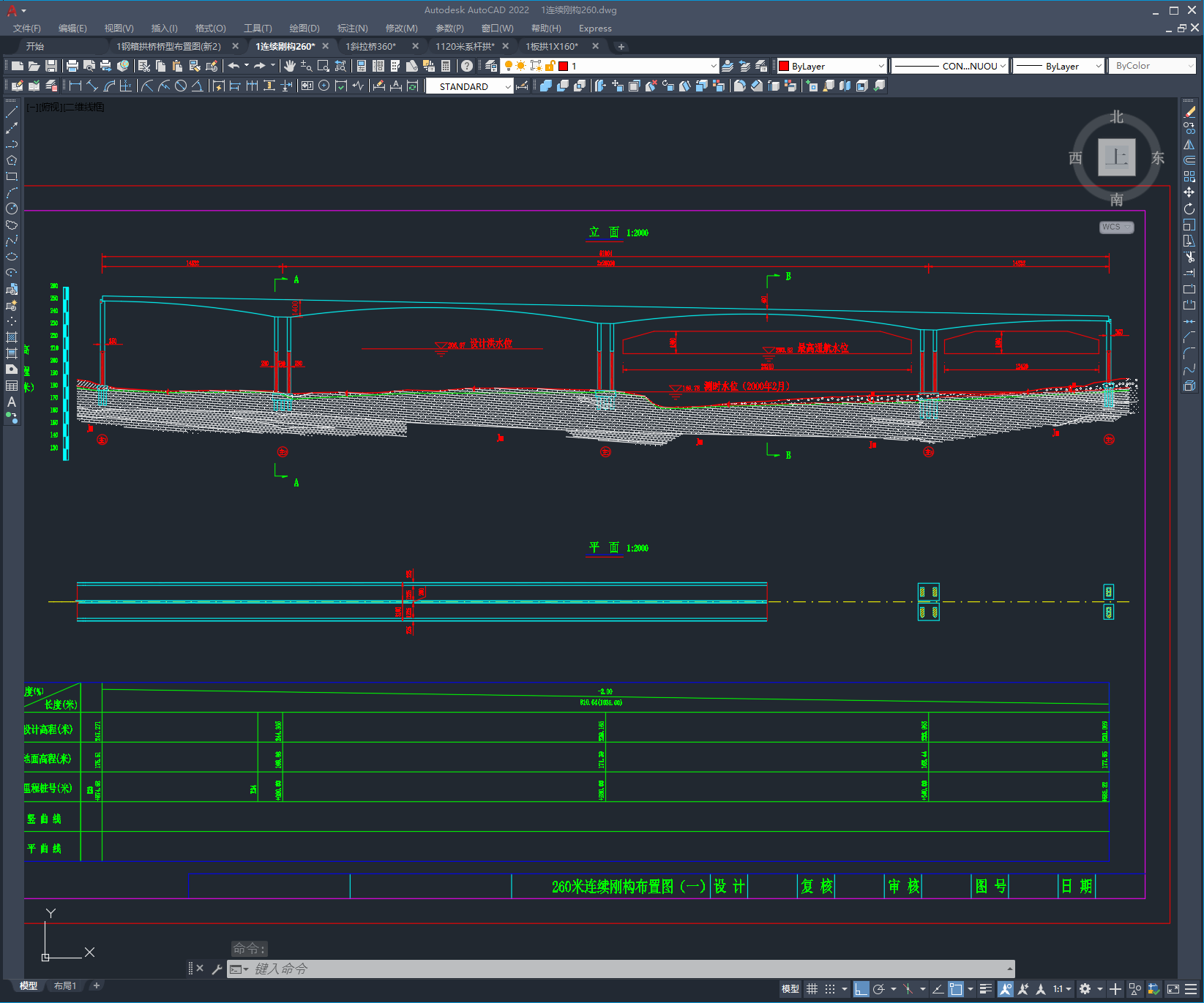Click the Plot Preview icon
The width and height of the screenshot is (1204, 1003).
[x=89, y=66]
